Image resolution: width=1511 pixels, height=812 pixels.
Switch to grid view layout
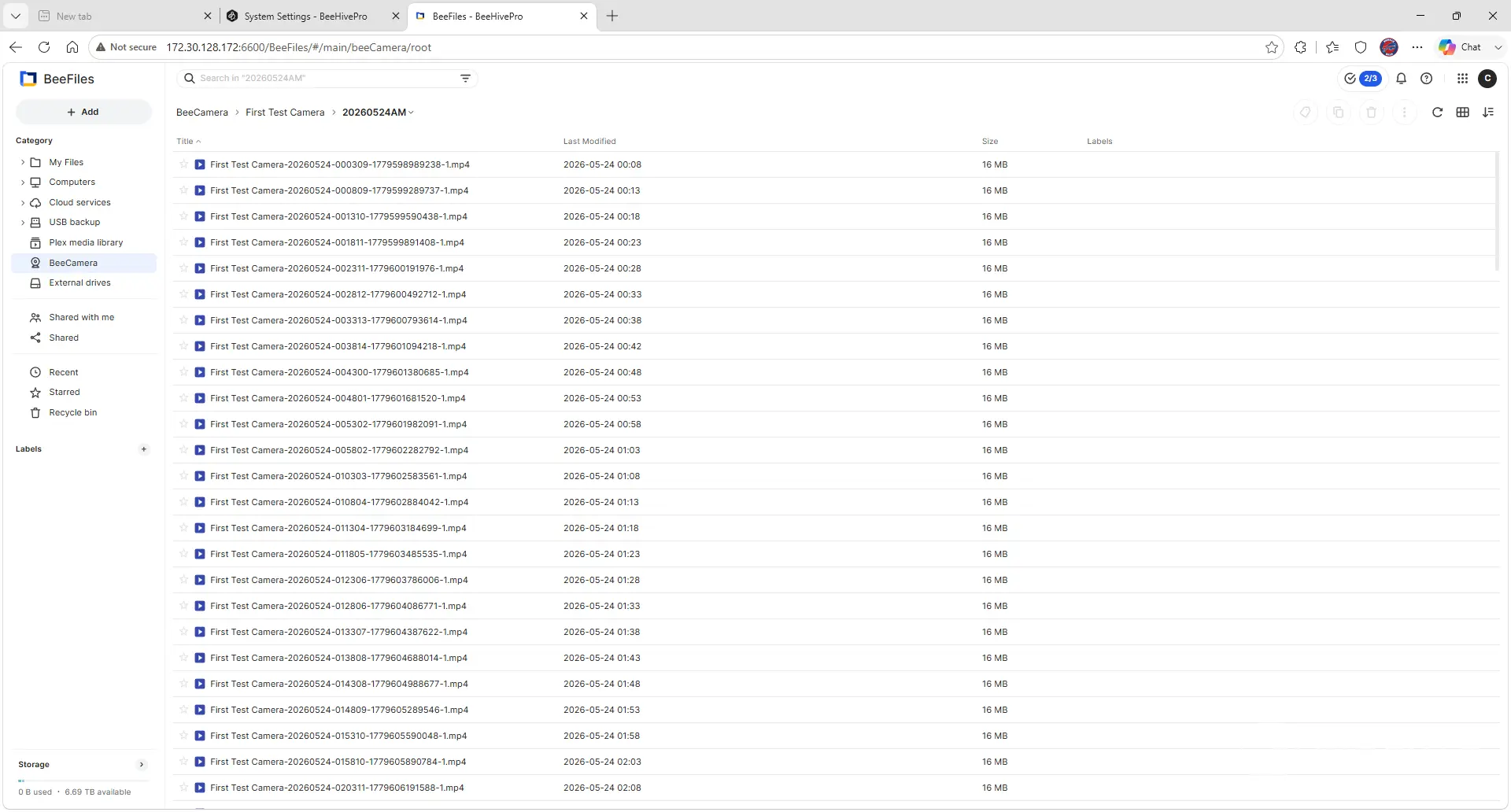click(x=1462, y=113)
